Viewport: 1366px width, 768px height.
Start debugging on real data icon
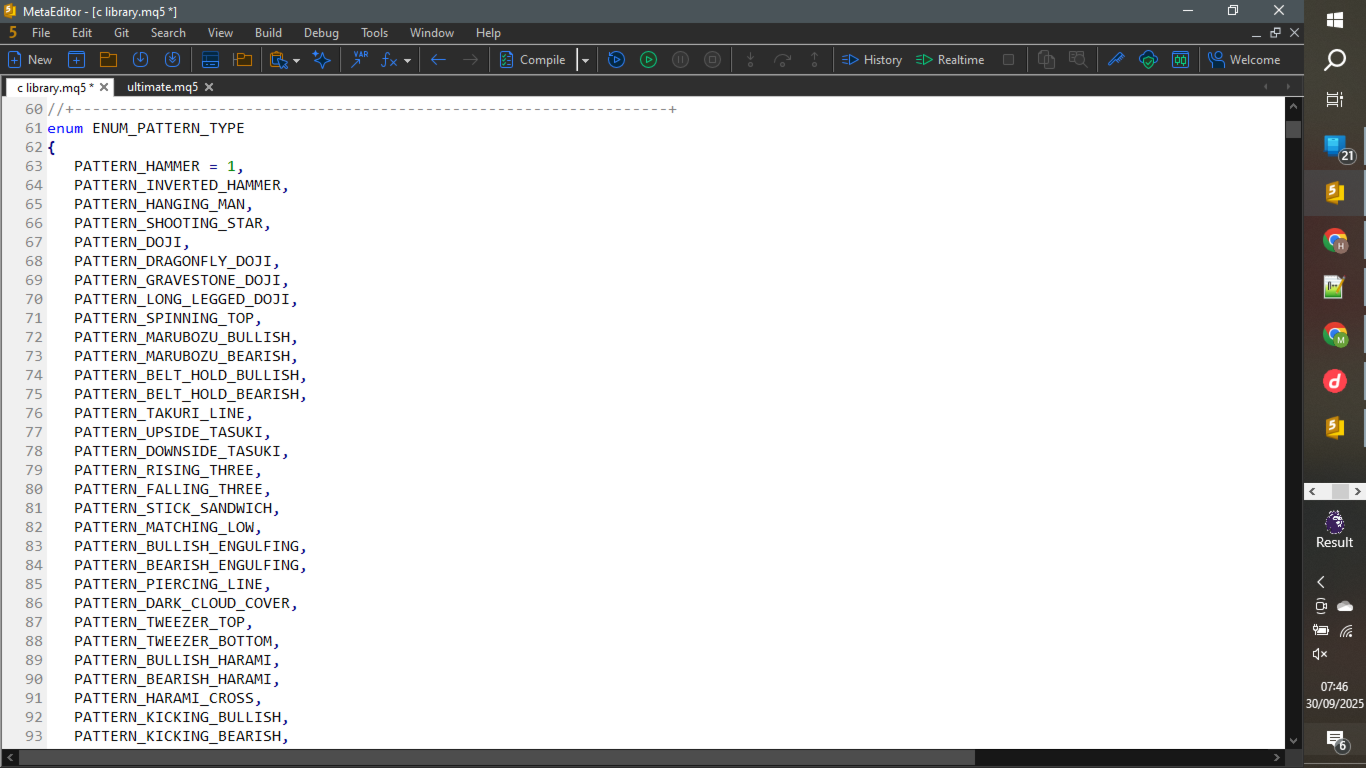(x=649, y=60)
